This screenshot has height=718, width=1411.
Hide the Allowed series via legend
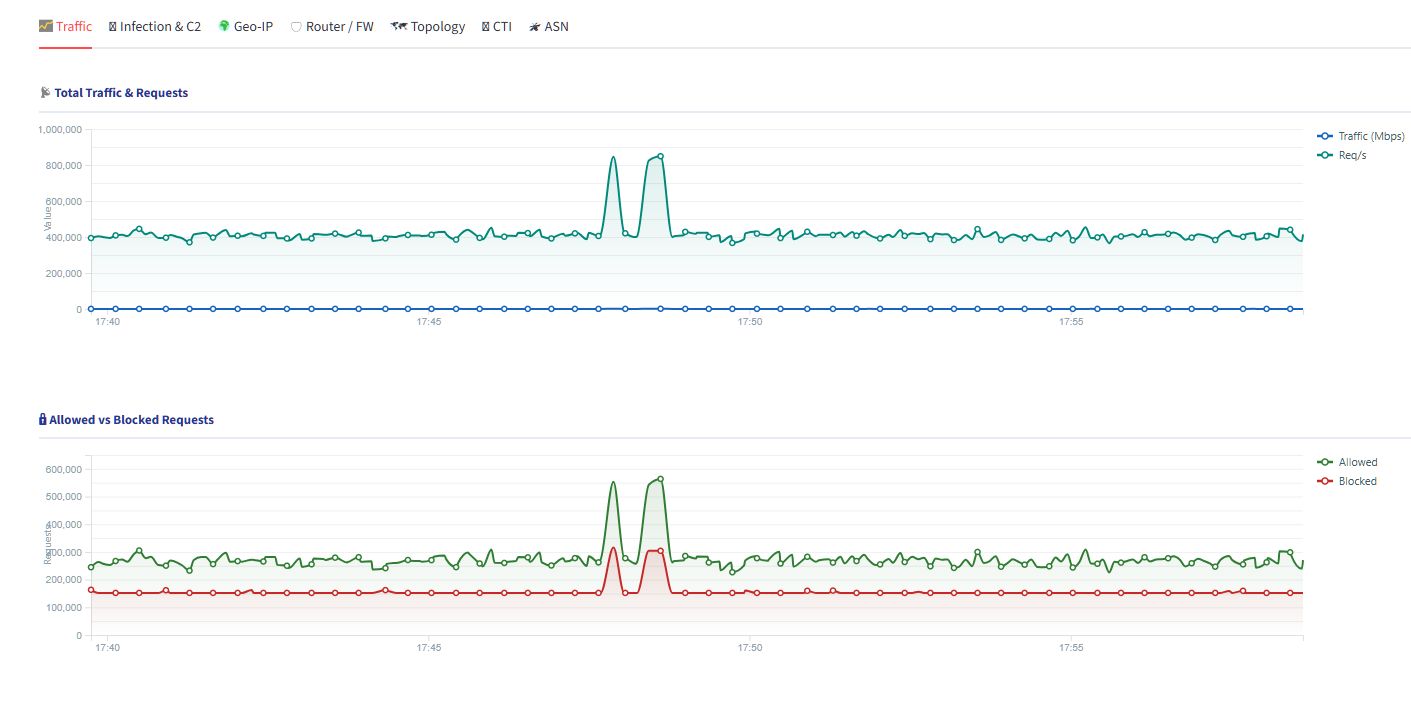(x=1347, y=462)
